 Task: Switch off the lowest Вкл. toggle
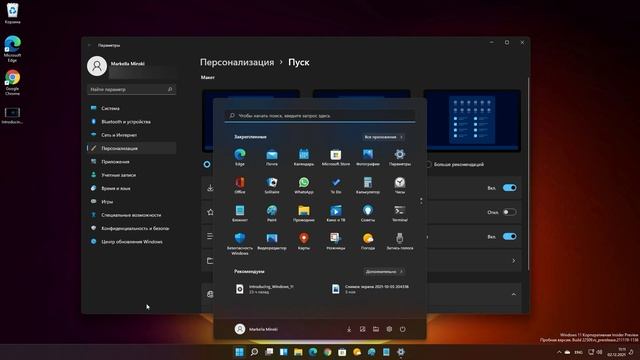[509, 236]
